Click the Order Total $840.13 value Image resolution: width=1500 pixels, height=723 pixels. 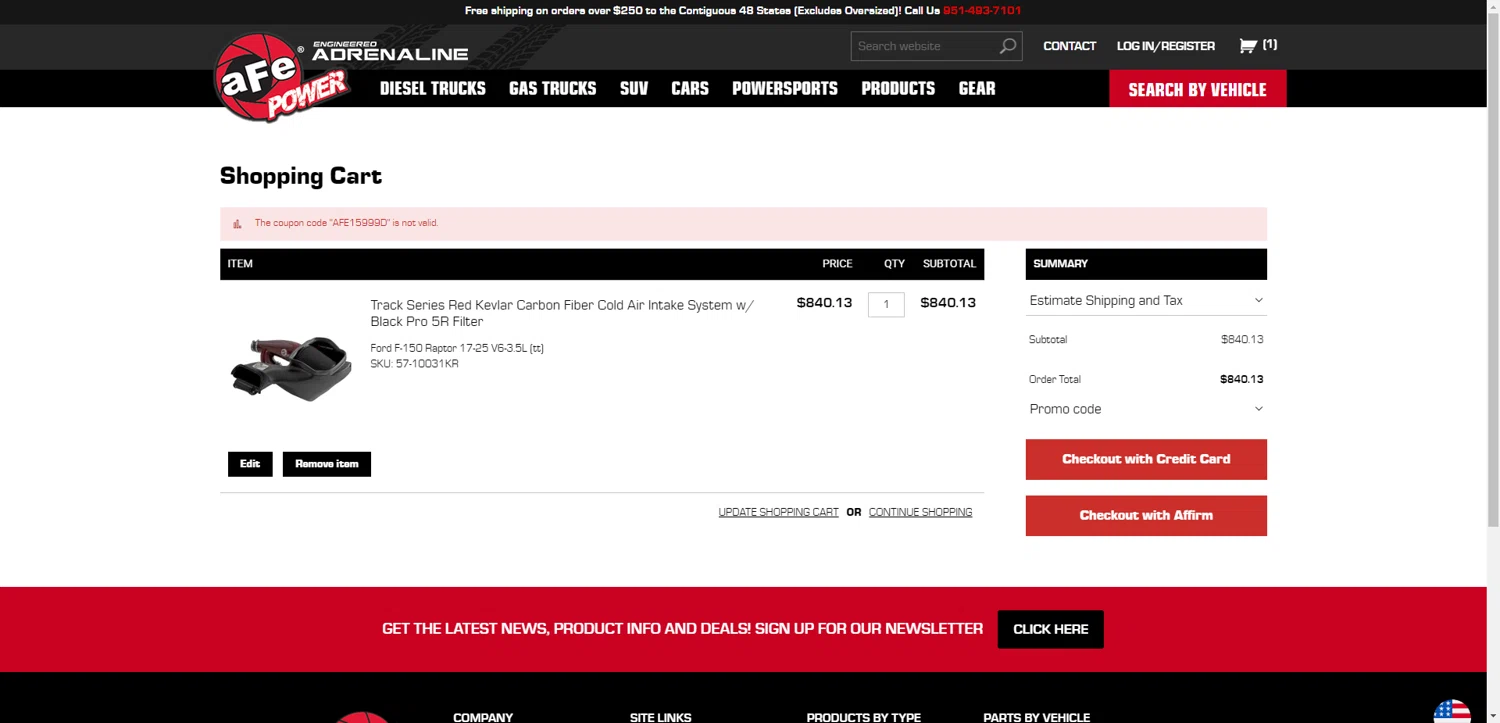click(x=1242, y=380)
